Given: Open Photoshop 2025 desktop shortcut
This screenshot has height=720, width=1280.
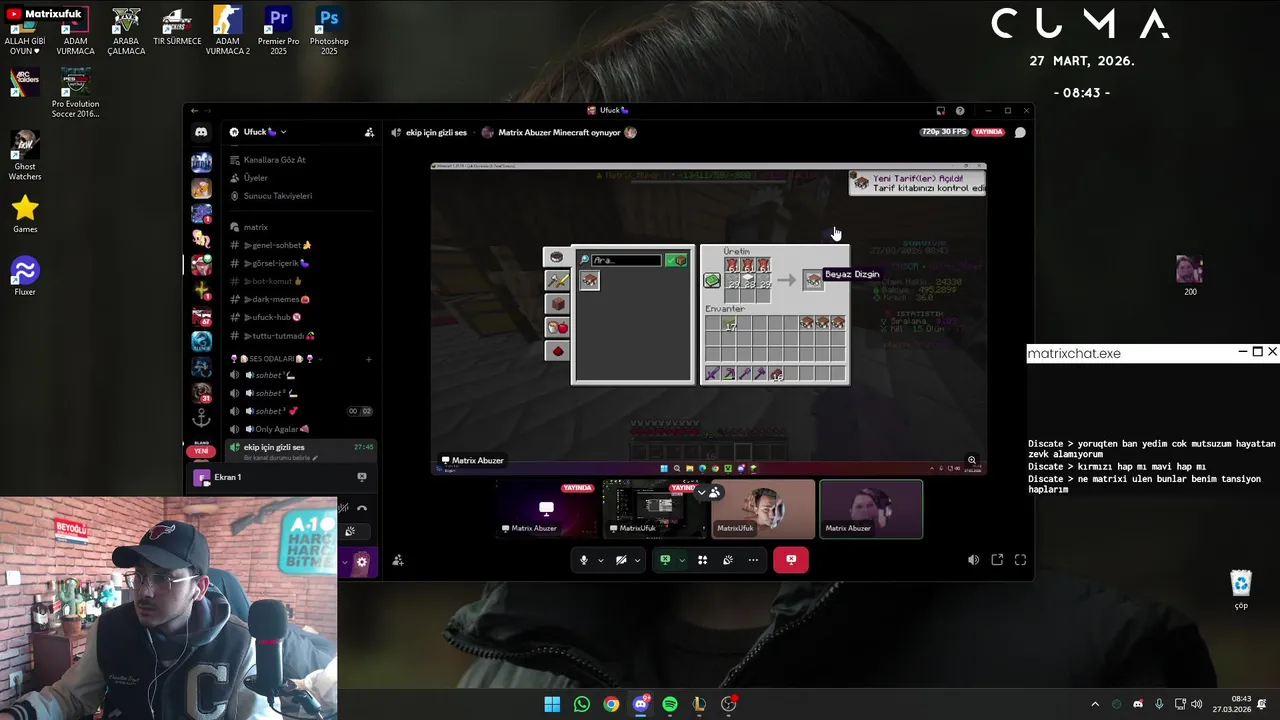Looking at the screenshot, I should click(329, 30).
